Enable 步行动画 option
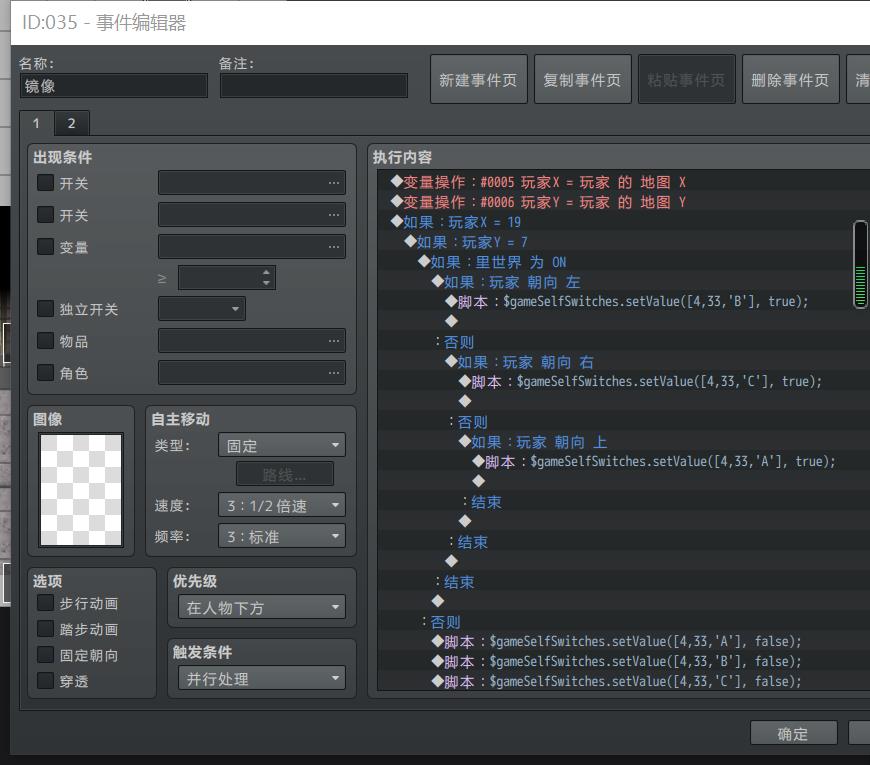Image resolution: width=870 pixels, height=765 pixels. click(x=45, y=602)
